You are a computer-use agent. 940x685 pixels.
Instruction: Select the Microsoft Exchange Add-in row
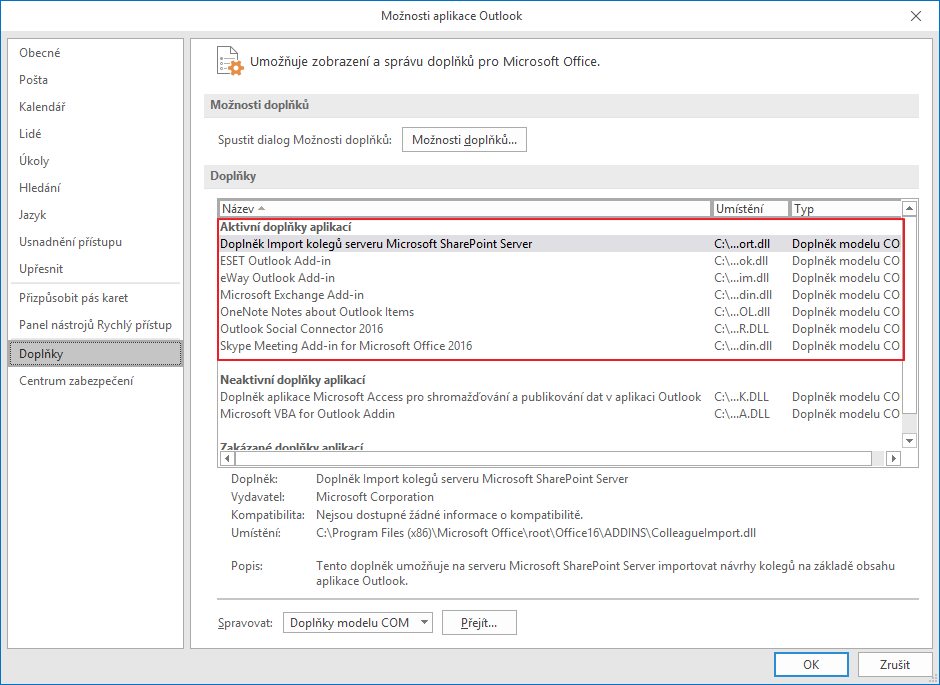pos(560,295)
